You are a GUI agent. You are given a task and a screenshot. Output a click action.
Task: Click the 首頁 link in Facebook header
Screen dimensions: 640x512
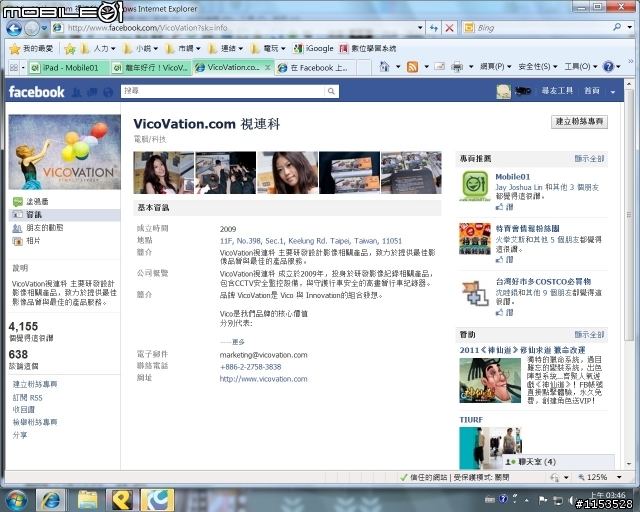click(591, 91)
